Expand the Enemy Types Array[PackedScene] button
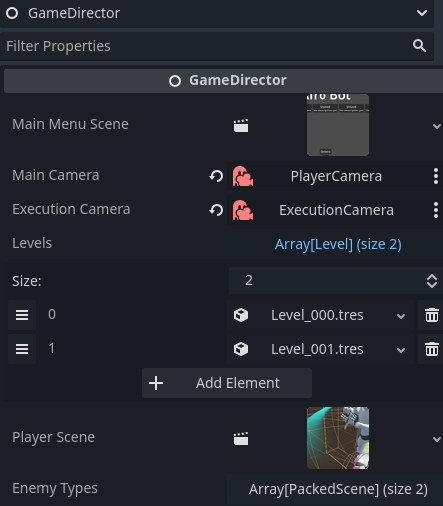This screenshot has width=443, height=506. 338,489
